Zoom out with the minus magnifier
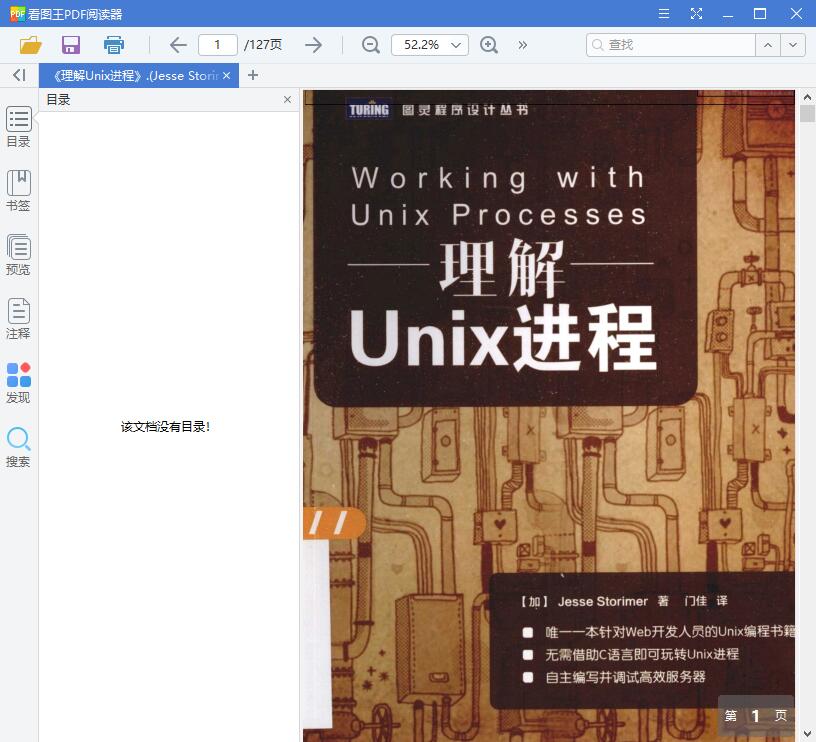The height and width of the screenshot is (742, 816). click(371, 45)
